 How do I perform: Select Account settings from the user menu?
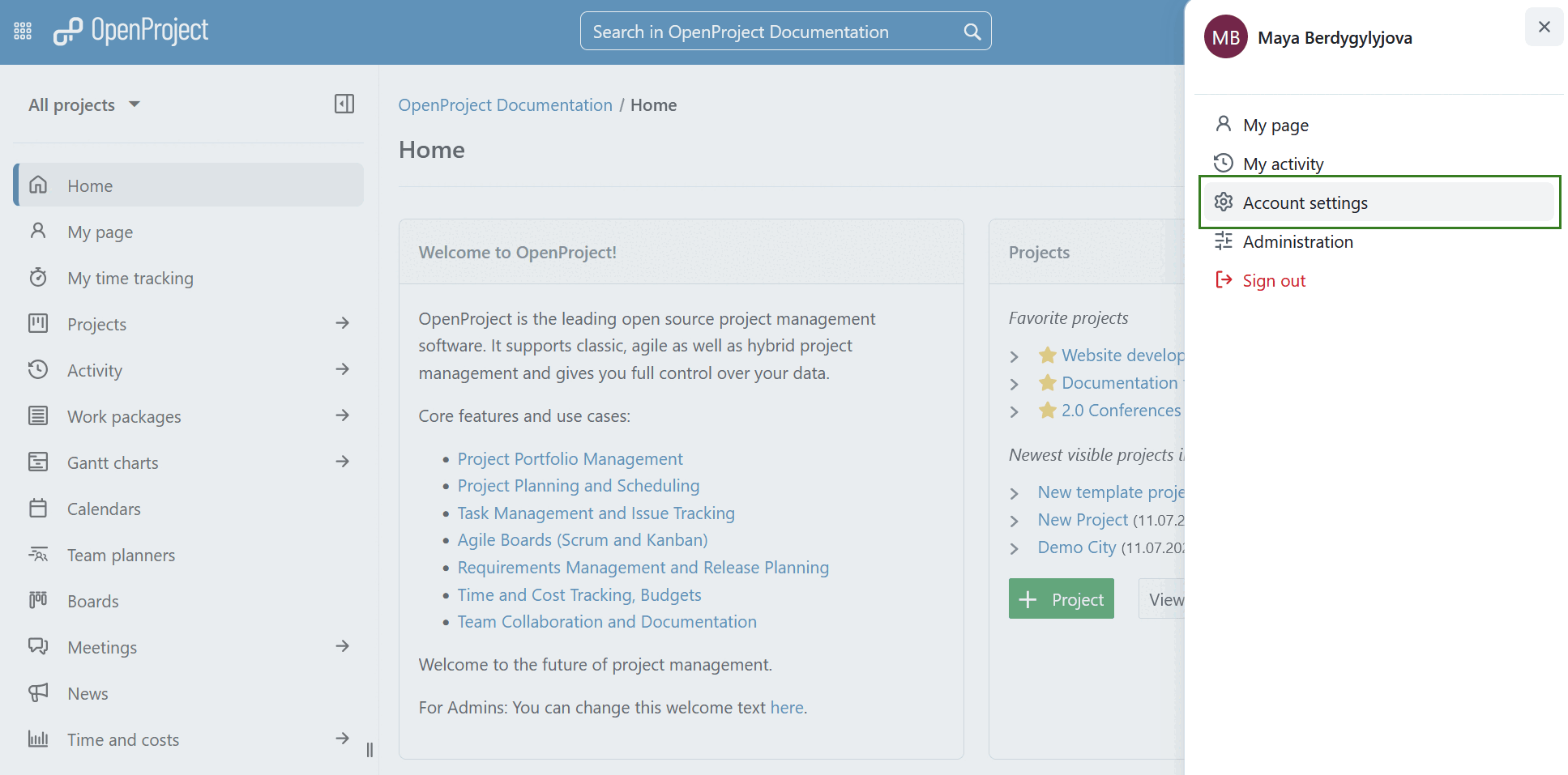pyautogui.click(x=1305, y=202)
